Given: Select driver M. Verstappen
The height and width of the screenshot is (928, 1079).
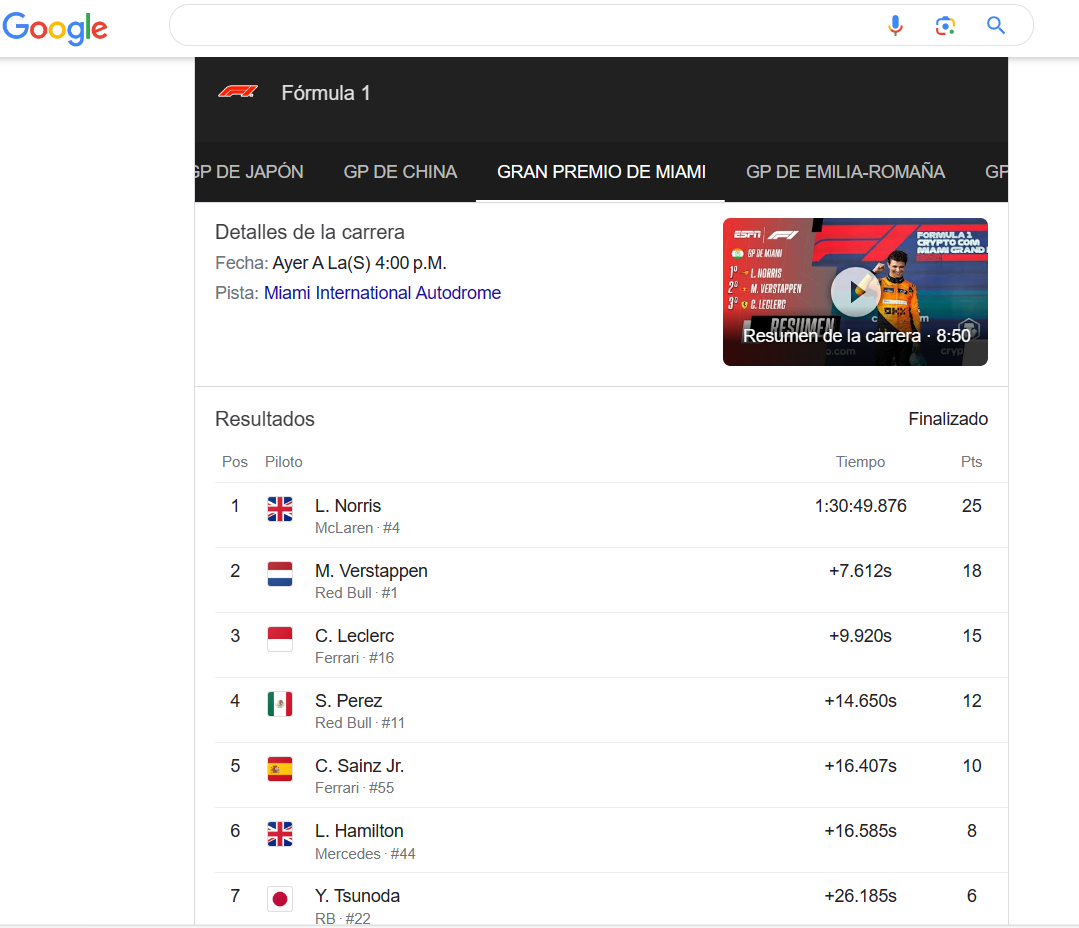Looking at the screenshot, I should click(372, 571).
